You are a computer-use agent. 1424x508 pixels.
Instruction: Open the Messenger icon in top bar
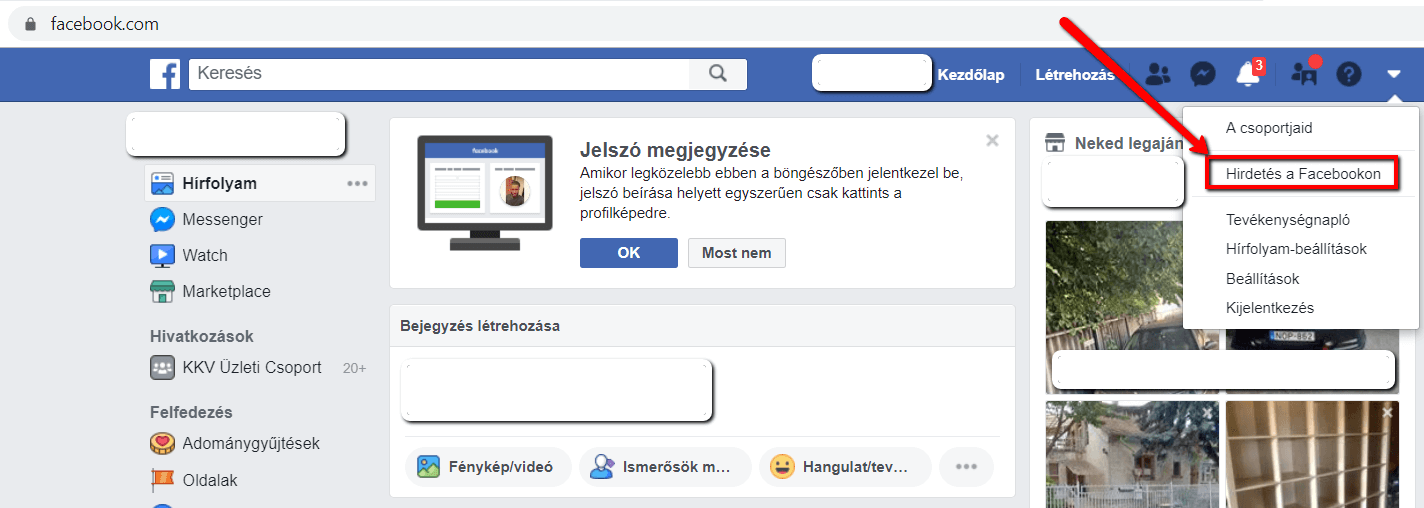click(x=1202, y=74)
